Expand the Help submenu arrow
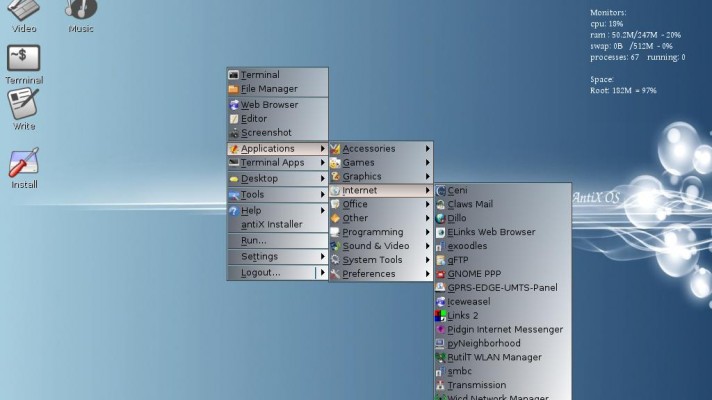This screenshot has height=400, width=712. pyautogui.click(x=322, y=211)
